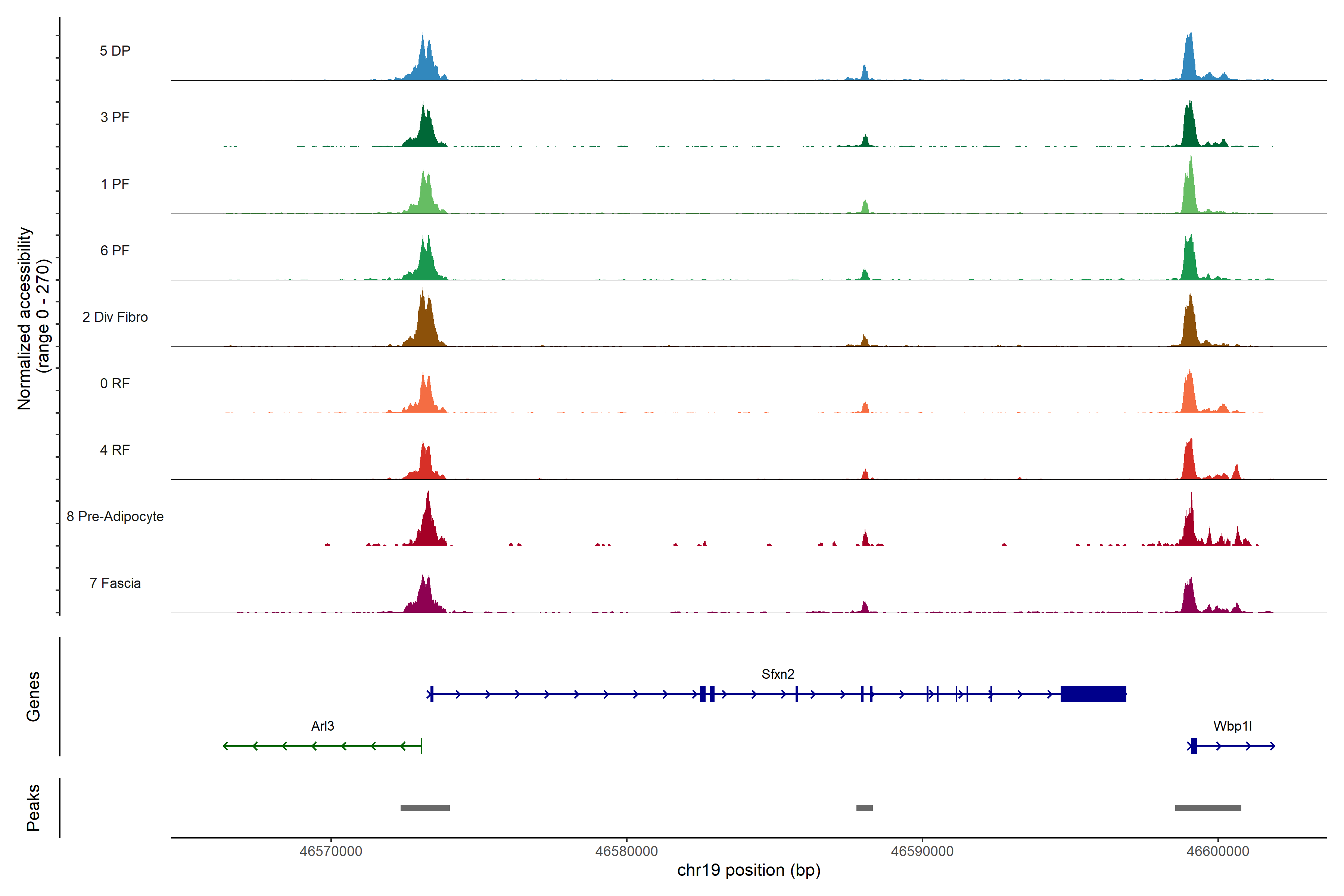The height and width of the screenshot is (896, 1344).
Task: Click the 5 DP track label
Action: [x=115, y=51]
